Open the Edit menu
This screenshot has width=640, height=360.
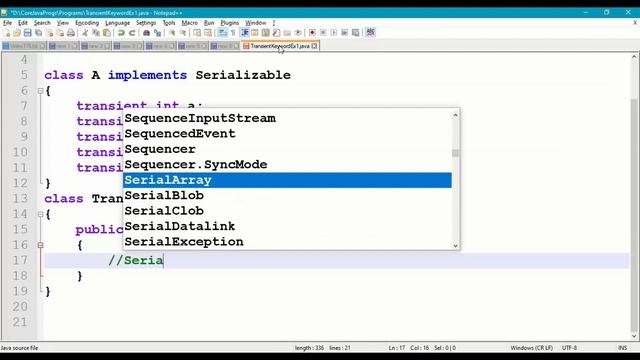[x=23, y=23]
